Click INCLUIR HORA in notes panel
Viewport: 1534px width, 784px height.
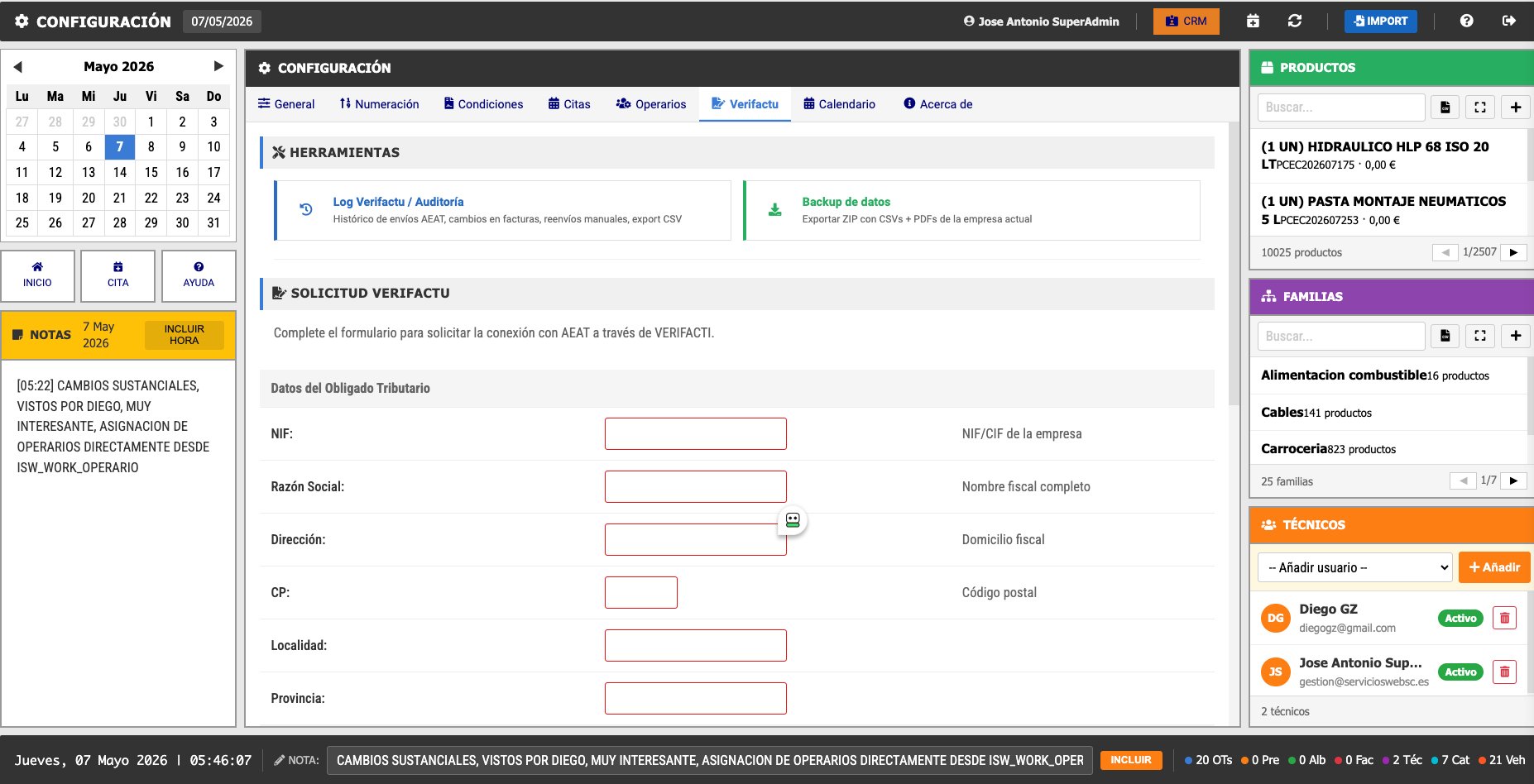(184, 335)
